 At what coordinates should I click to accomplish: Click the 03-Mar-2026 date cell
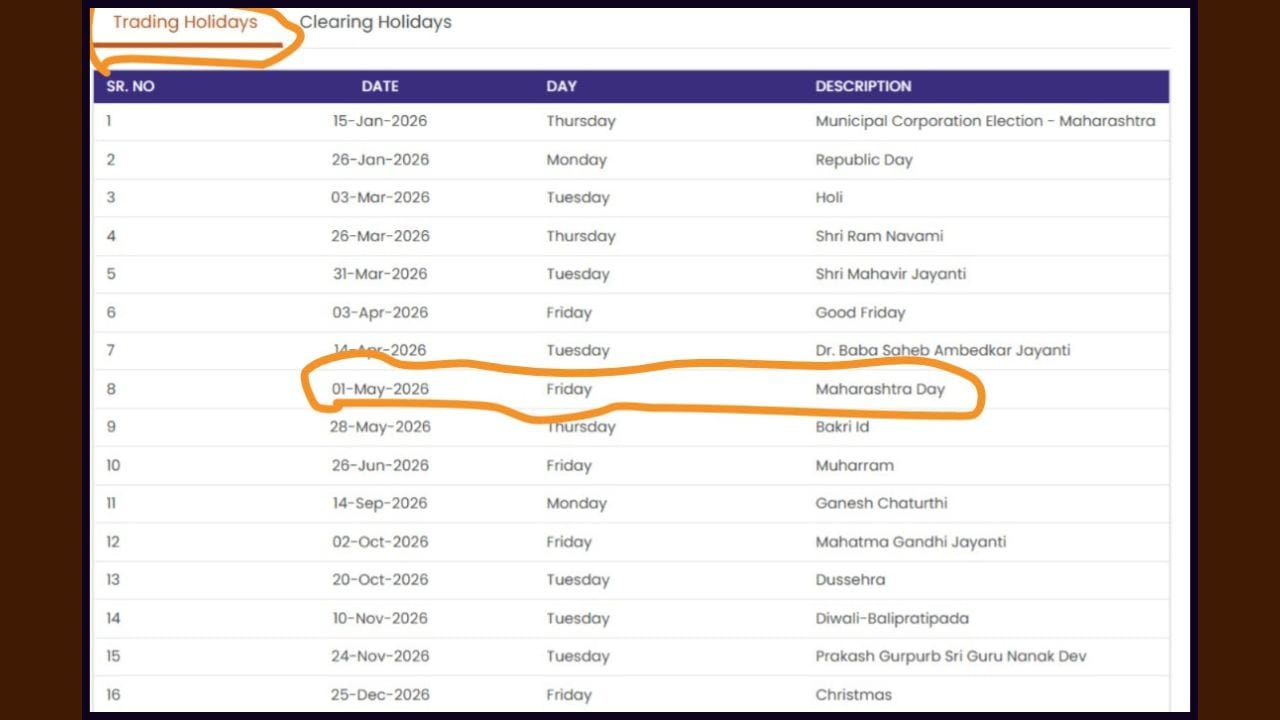click(x=380, y=198)
